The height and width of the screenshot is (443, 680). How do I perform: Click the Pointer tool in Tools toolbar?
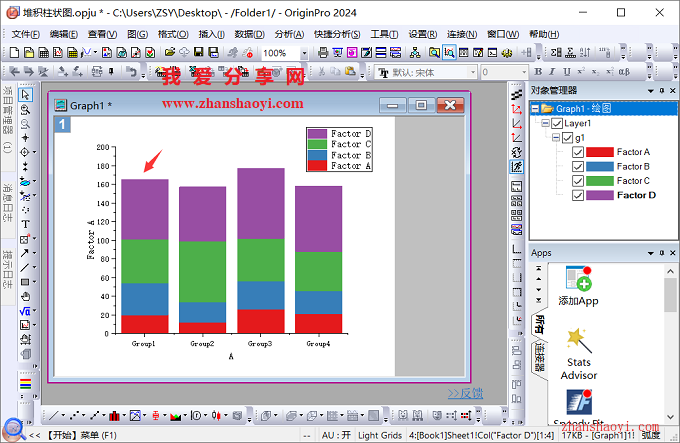[x=25, y=94]
